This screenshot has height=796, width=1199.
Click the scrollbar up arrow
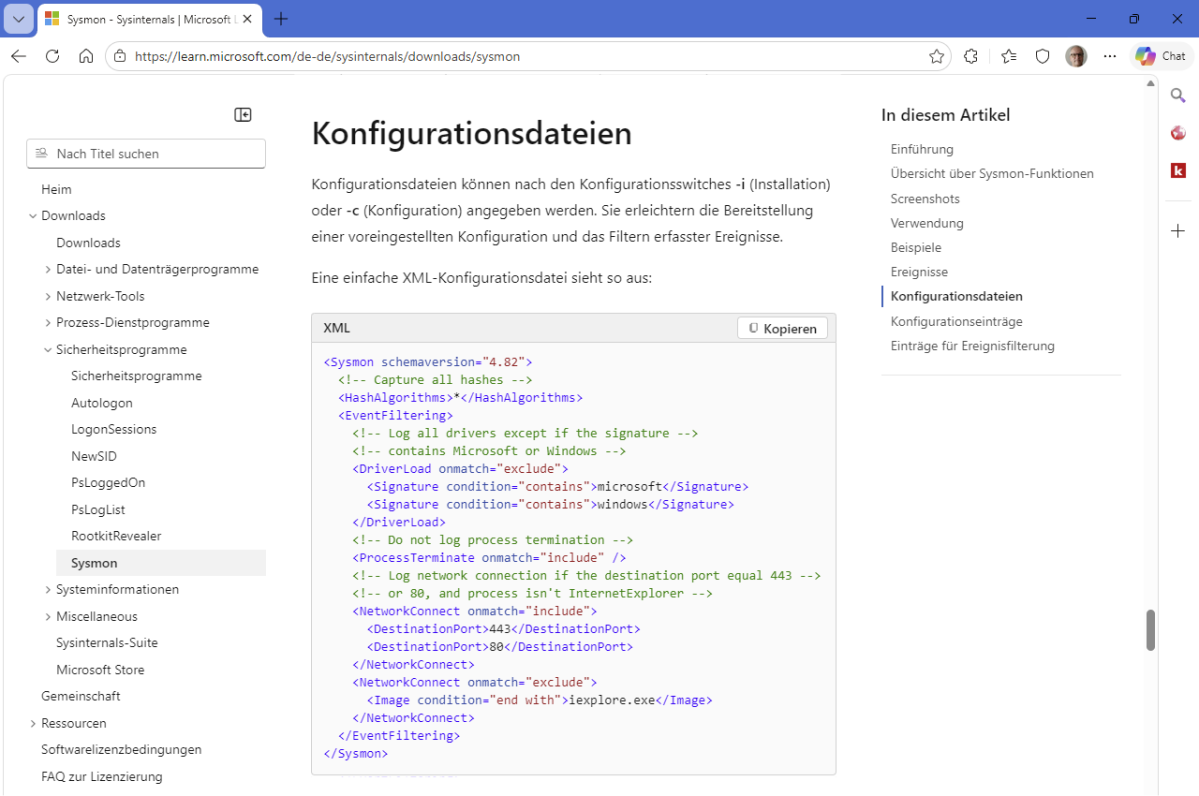(1150, 83)
